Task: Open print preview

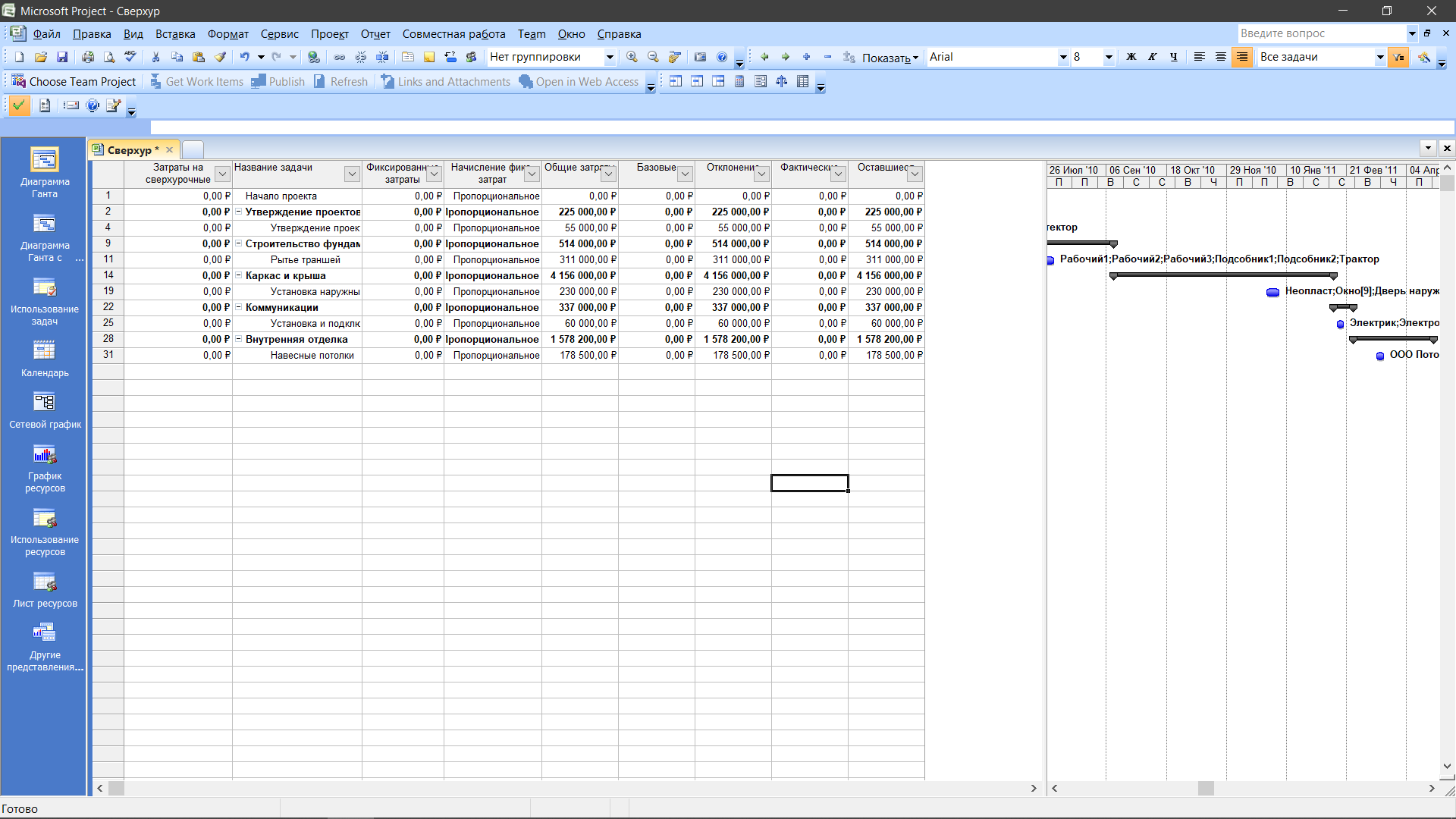Action: 109,57
